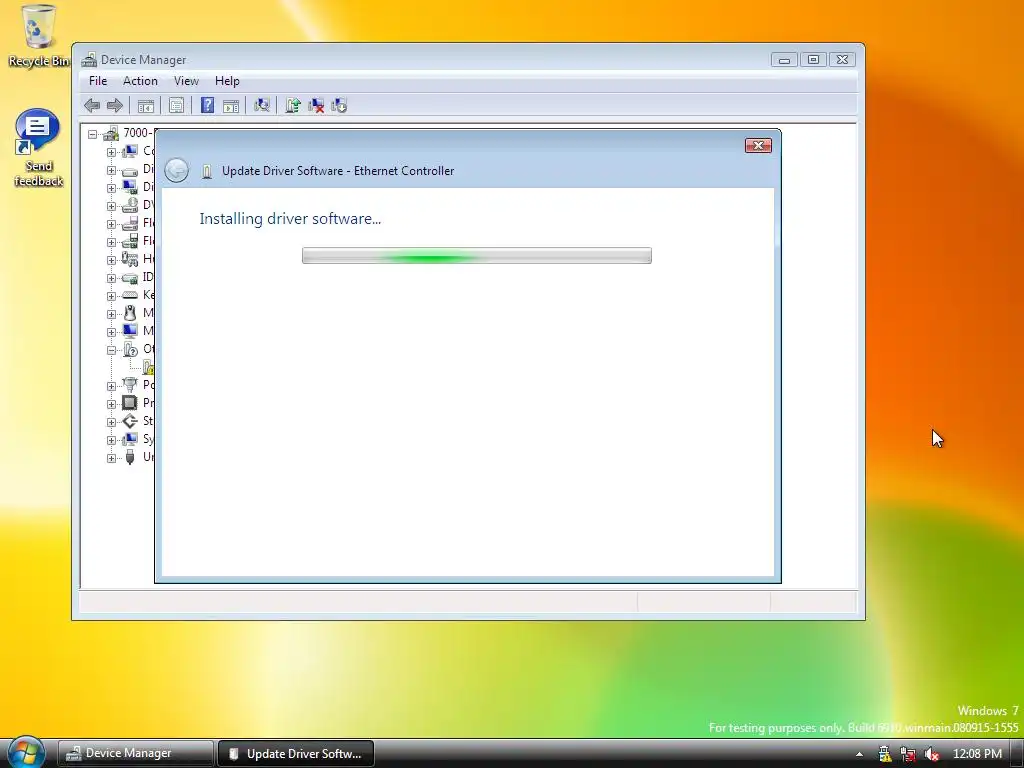Click the Disable device icon with down arrow
Screen dimensions: 1024x768
[x=339, y=105]
